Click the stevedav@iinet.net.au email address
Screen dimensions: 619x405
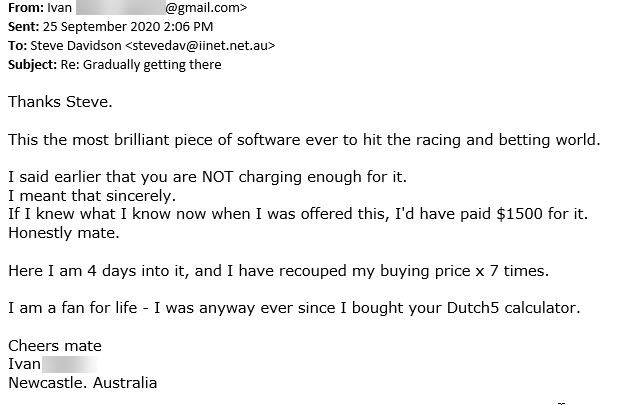coord(200,45)
